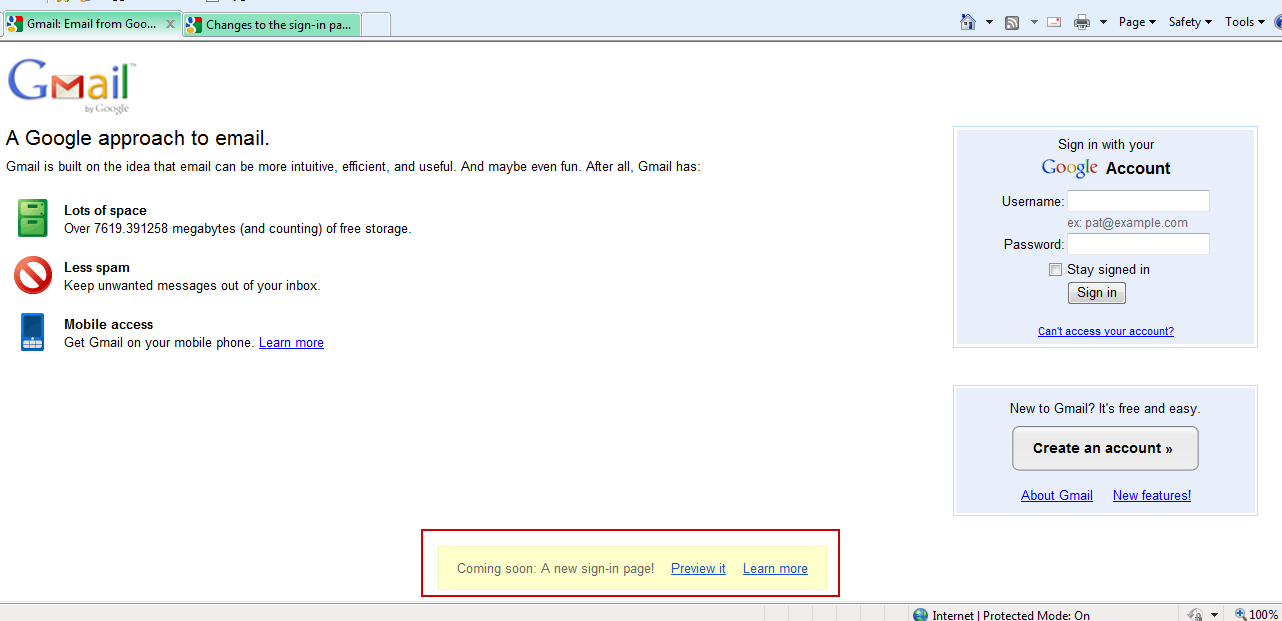
Task: Click the Lots of space cabinet icon
Action: pyautogui.click(x=33, y=218)
